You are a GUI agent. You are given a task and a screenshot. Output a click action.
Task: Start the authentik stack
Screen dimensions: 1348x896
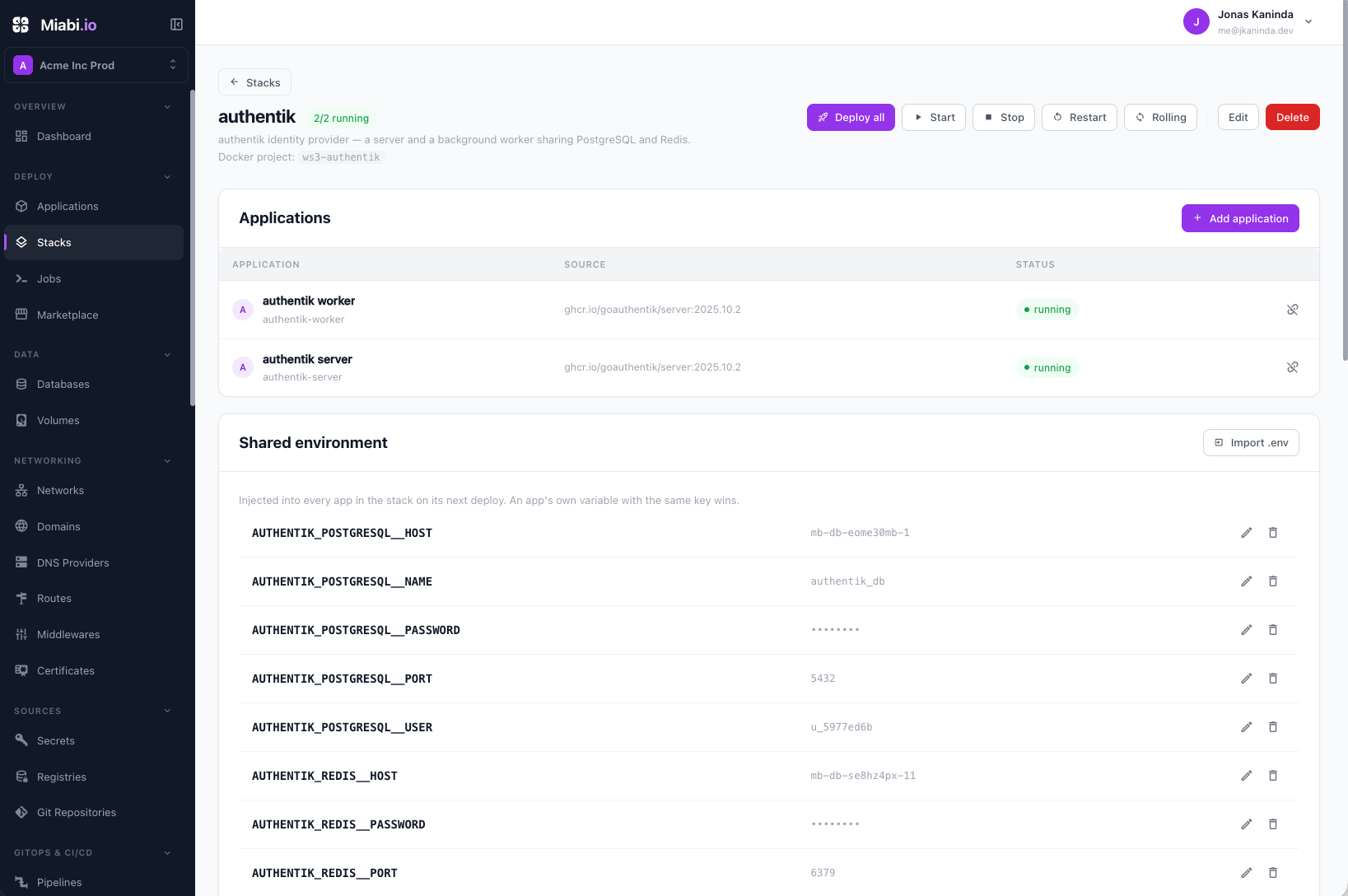934,118
